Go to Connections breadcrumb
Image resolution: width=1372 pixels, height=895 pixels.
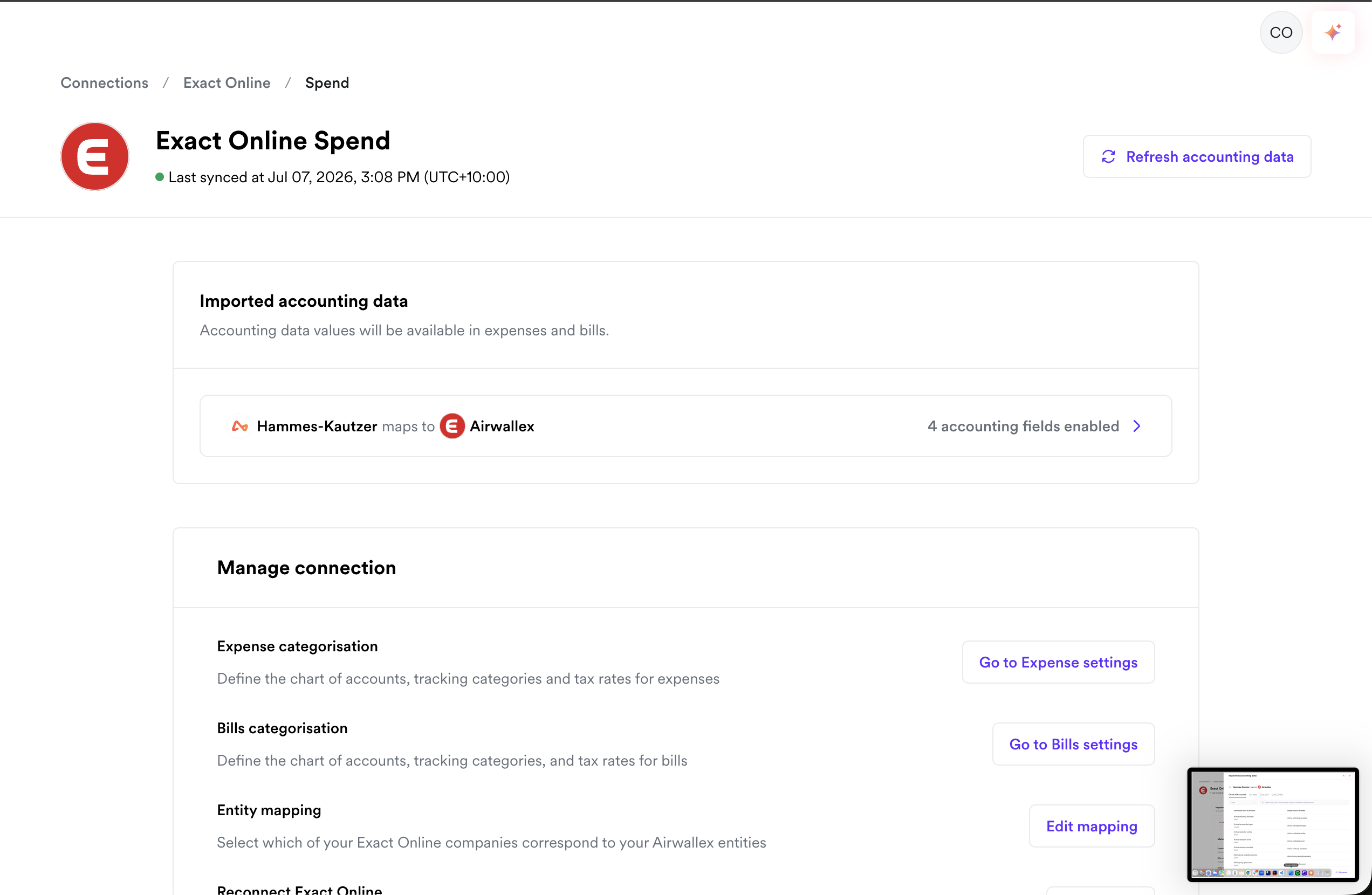click(x=104, y=83)
